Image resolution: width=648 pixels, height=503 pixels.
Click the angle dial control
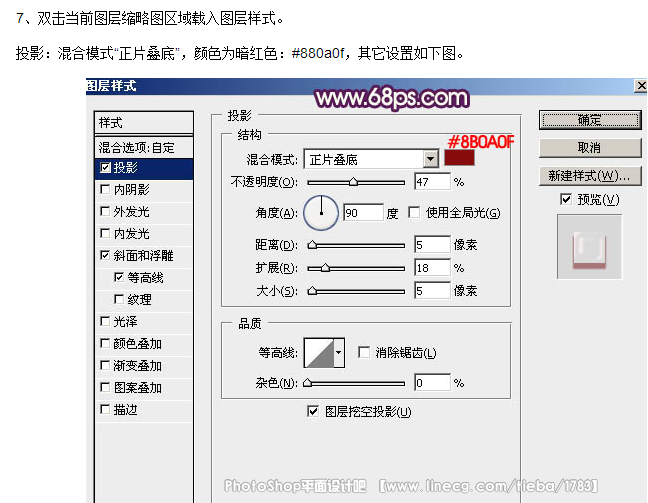click(x=322, y=211)
